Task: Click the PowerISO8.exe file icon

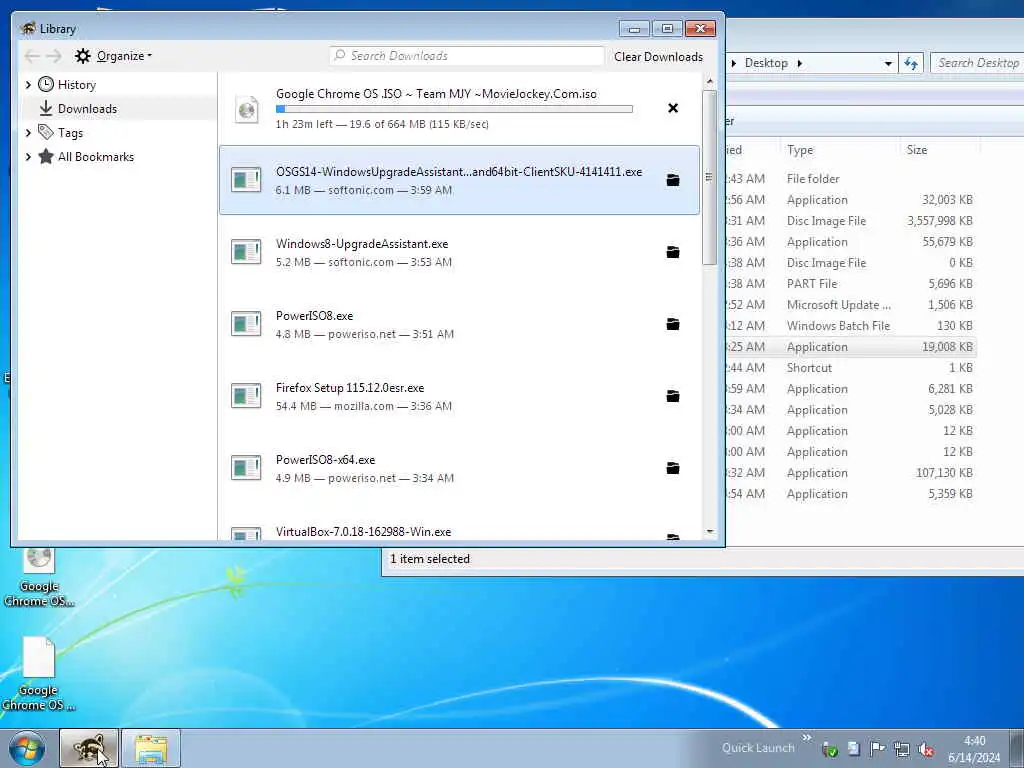Action: click(x=246, y=324)
